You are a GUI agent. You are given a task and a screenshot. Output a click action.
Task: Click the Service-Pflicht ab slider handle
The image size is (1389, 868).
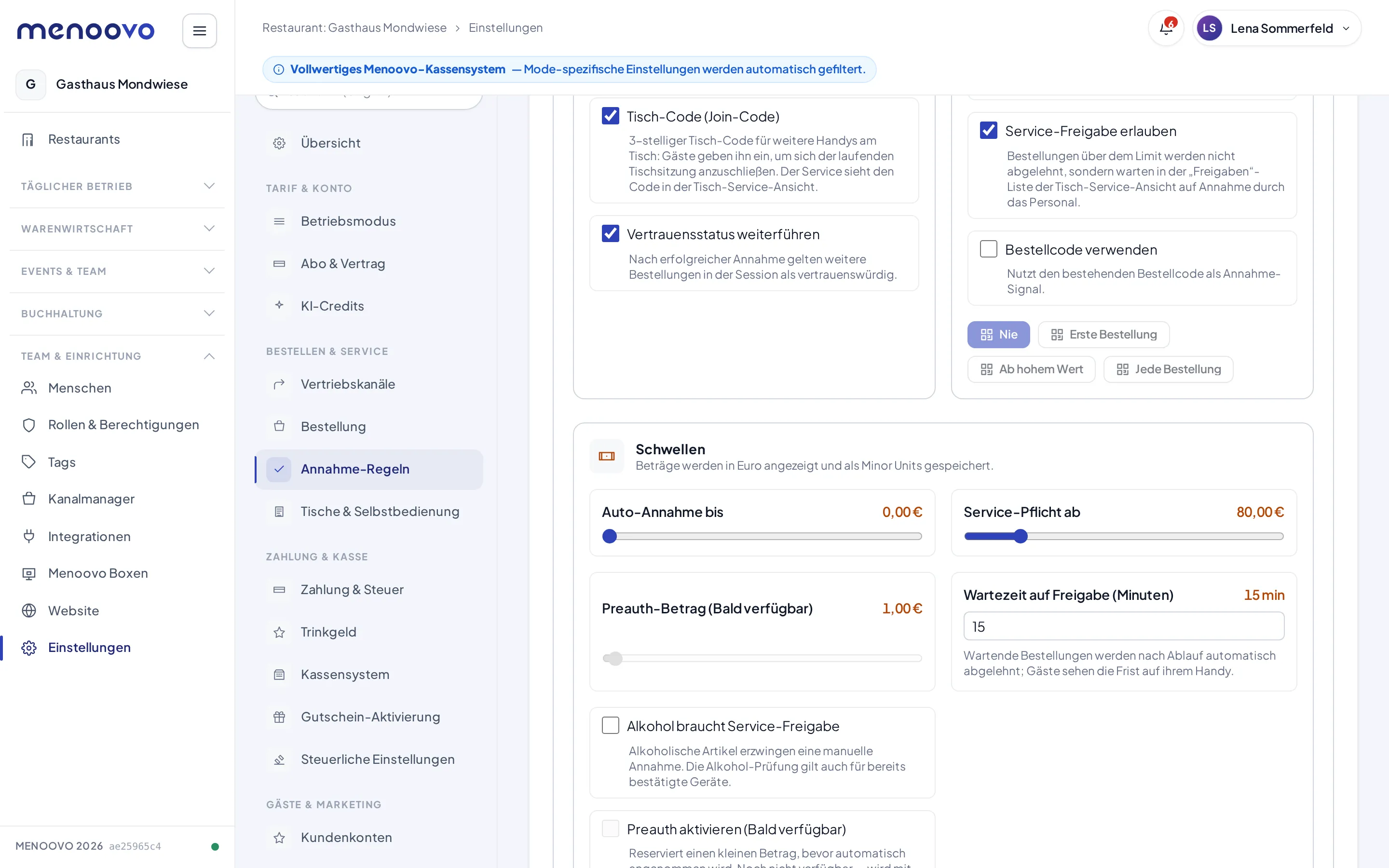(1020, 536)
